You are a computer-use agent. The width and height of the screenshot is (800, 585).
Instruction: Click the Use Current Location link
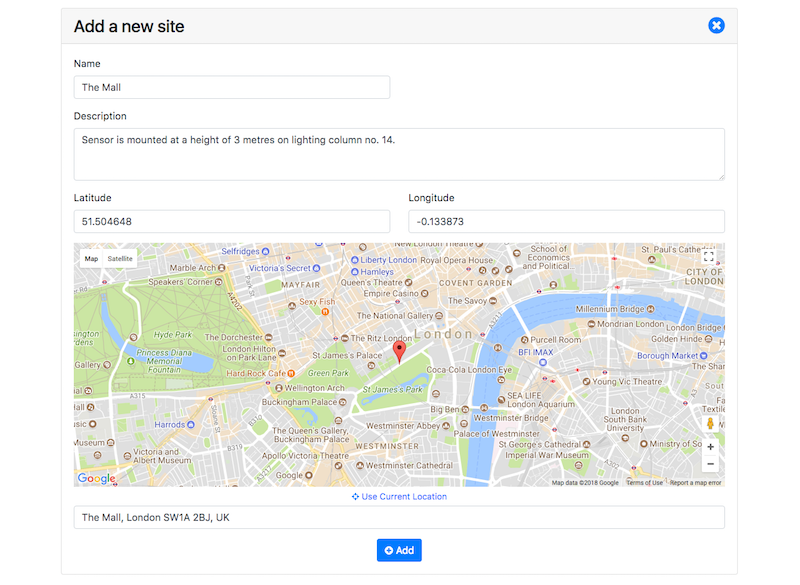point(399,497)
